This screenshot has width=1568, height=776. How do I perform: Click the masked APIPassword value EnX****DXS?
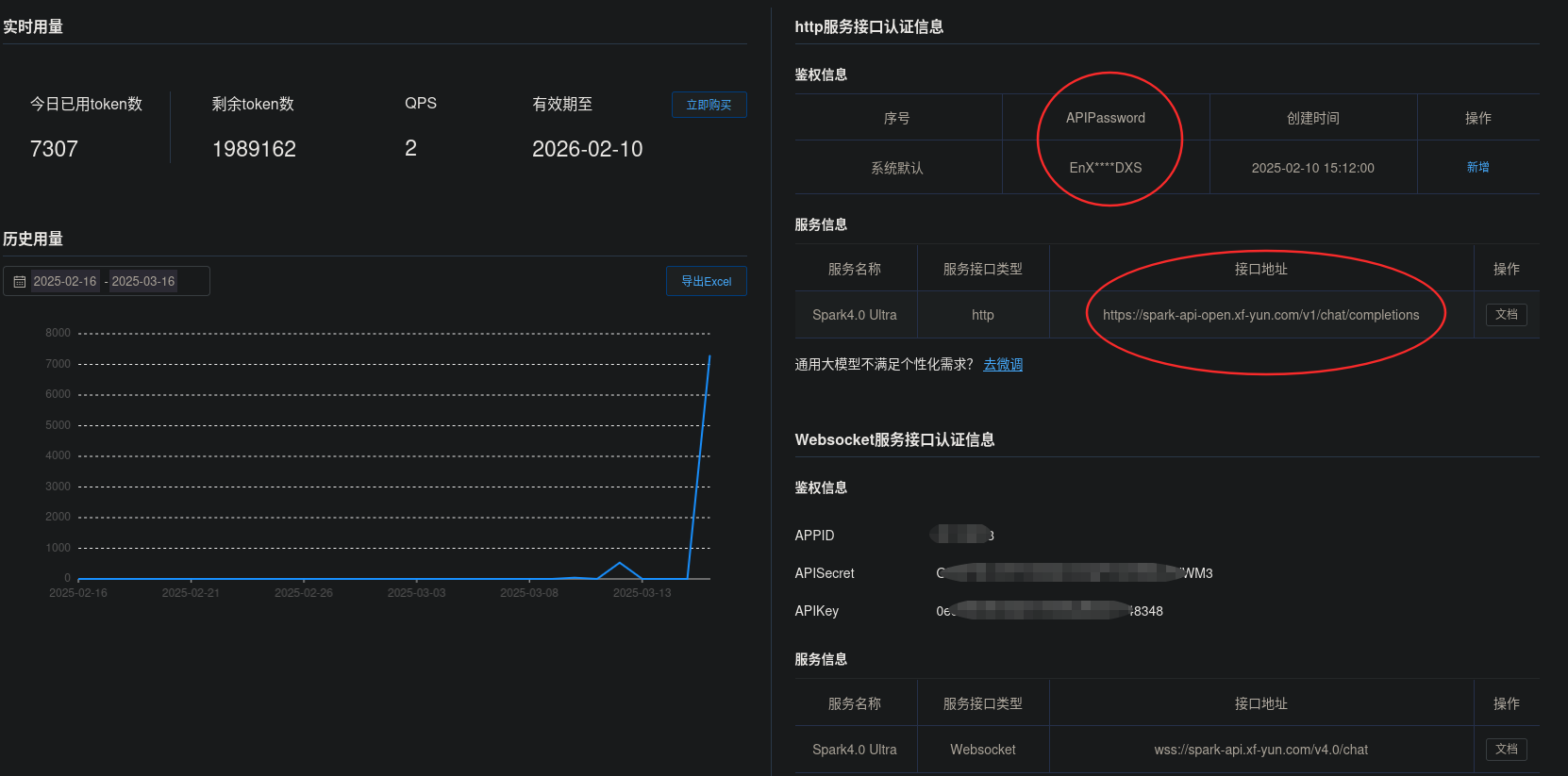[1105, 168]
